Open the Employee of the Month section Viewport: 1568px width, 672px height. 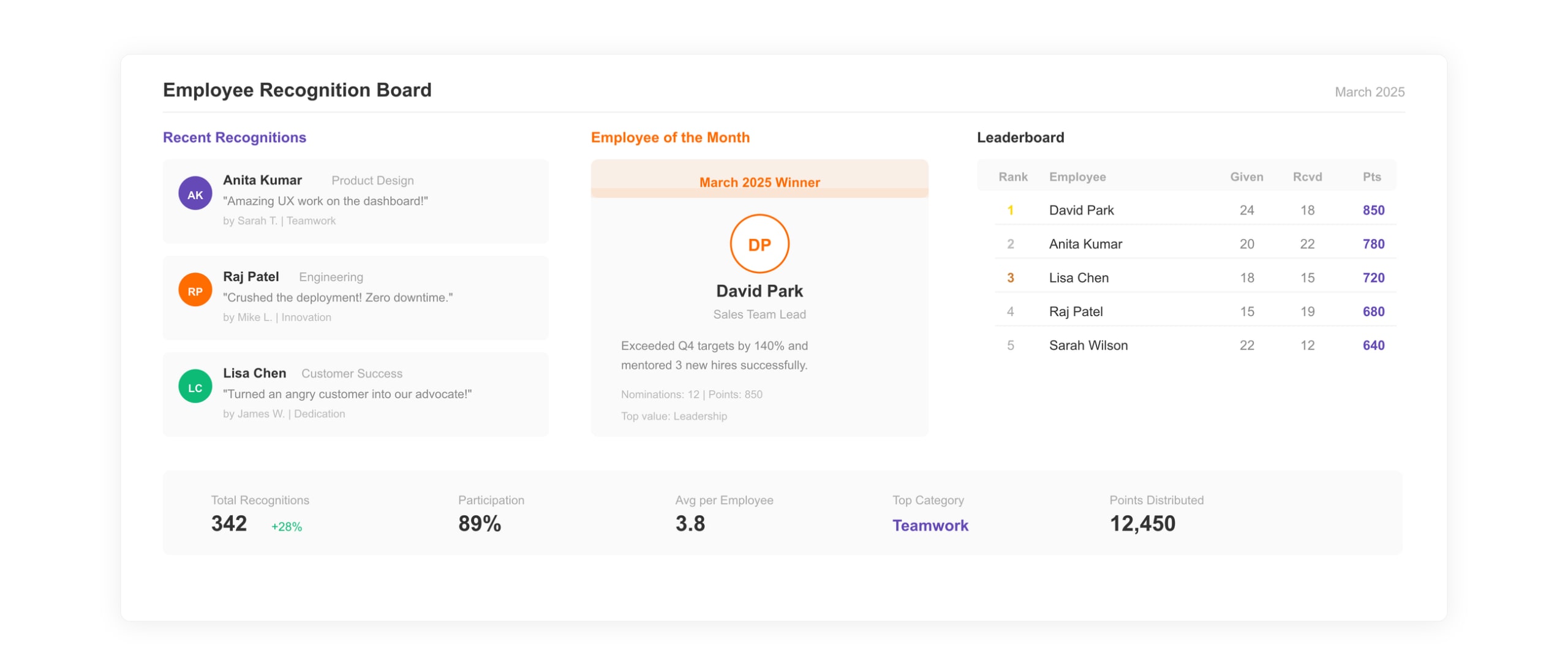pos(670,137)
